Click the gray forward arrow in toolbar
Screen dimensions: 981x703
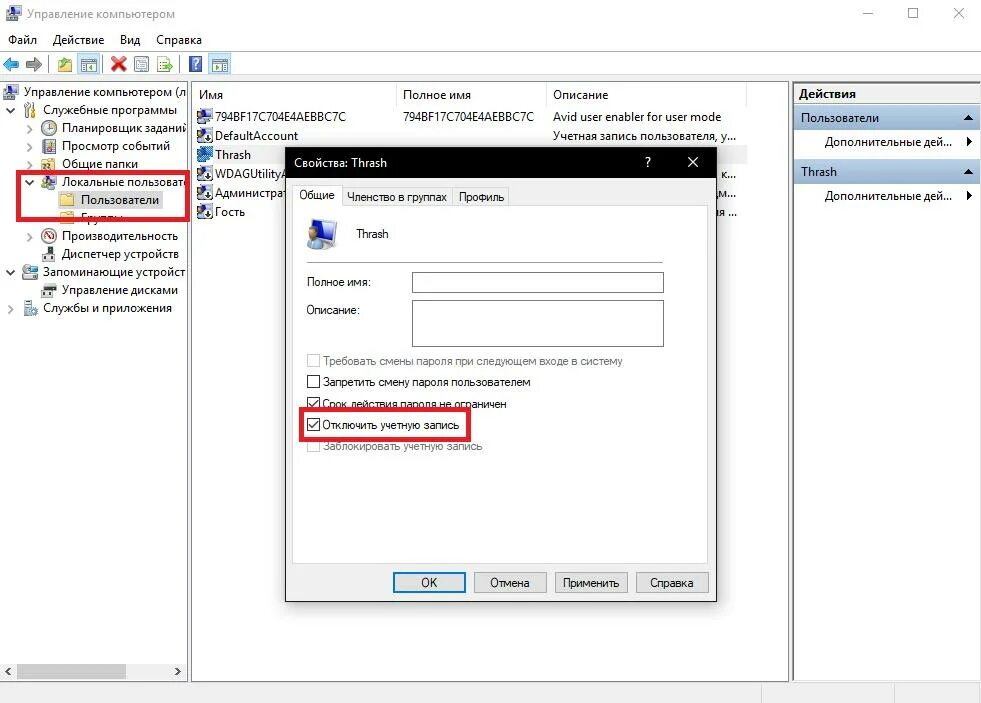pyautogui.click(x=34, y=64)
